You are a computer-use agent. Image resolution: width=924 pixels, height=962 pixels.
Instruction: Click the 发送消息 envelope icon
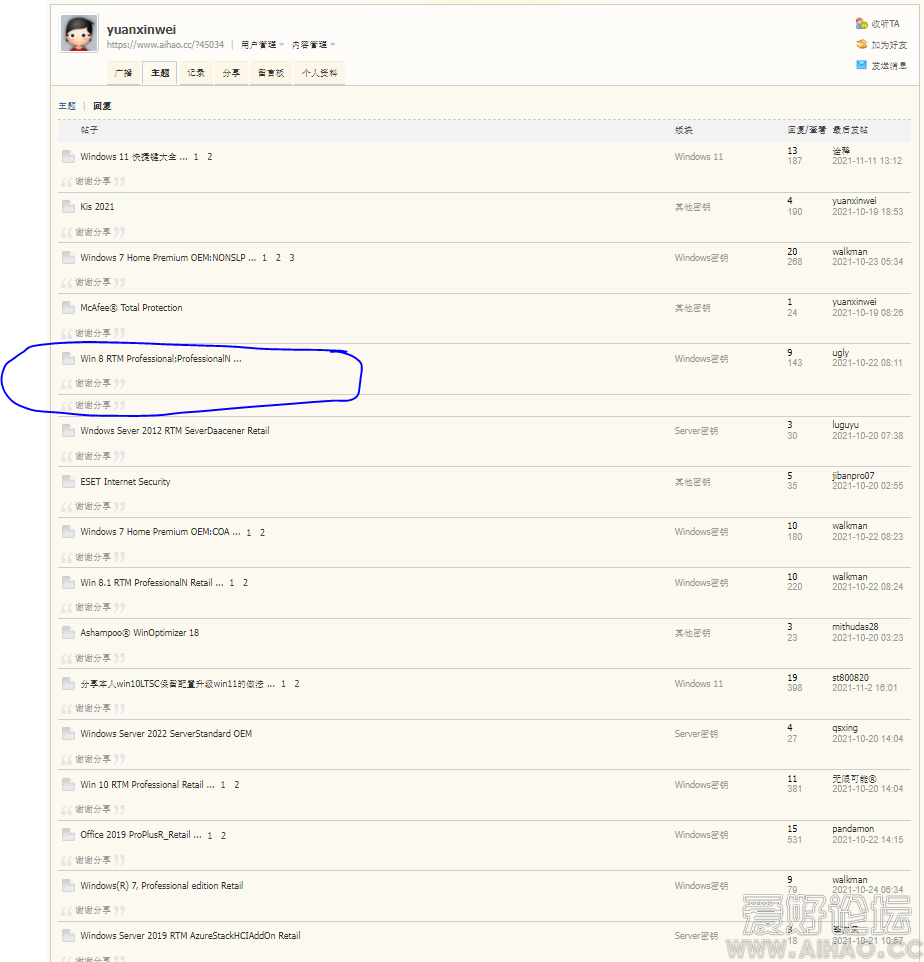coord(861,65)
